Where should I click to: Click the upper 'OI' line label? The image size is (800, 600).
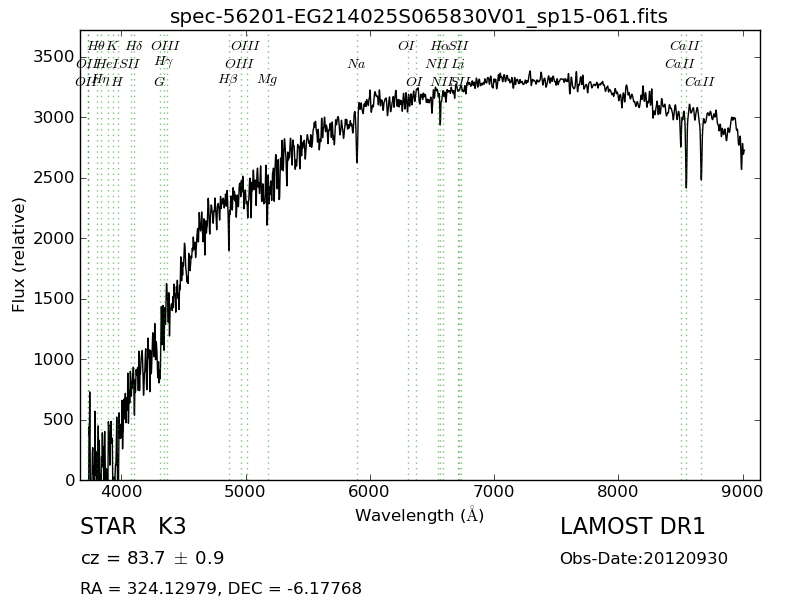[406, 46]
